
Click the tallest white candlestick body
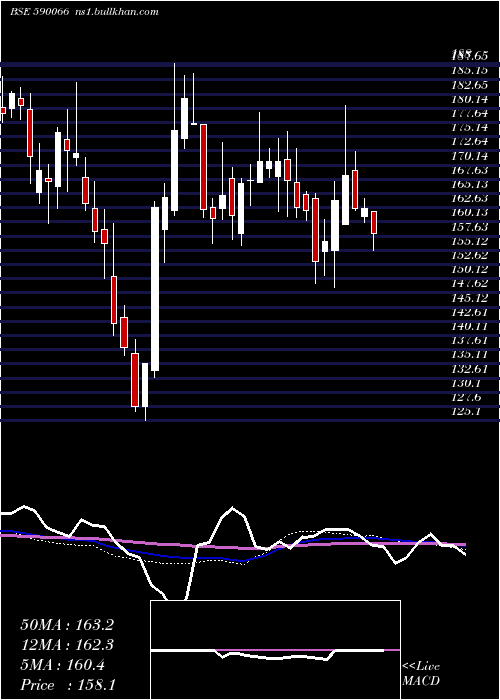[x=154, y=289]
